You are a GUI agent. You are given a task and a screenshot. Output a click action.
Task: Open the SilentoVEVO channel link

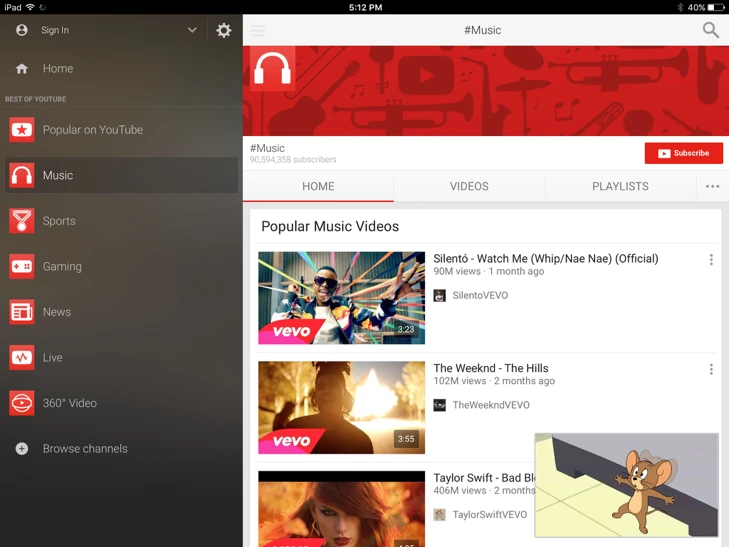(479, 295)
